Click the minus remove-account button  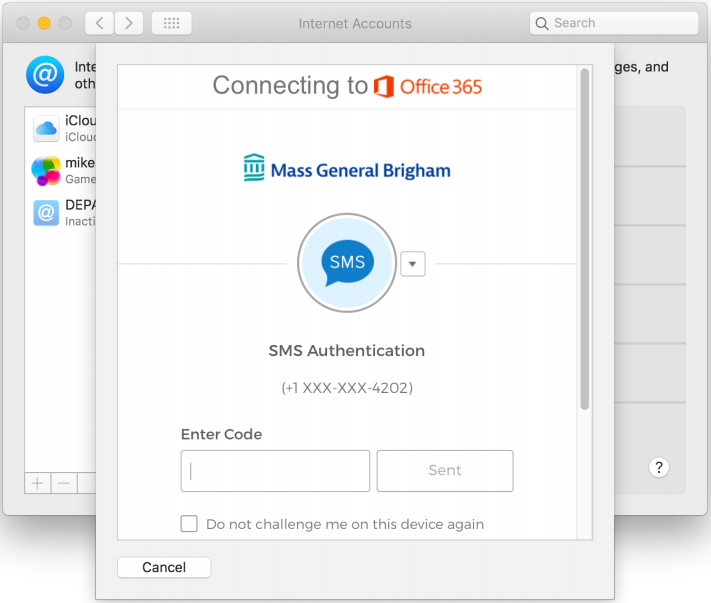point(64,483)
